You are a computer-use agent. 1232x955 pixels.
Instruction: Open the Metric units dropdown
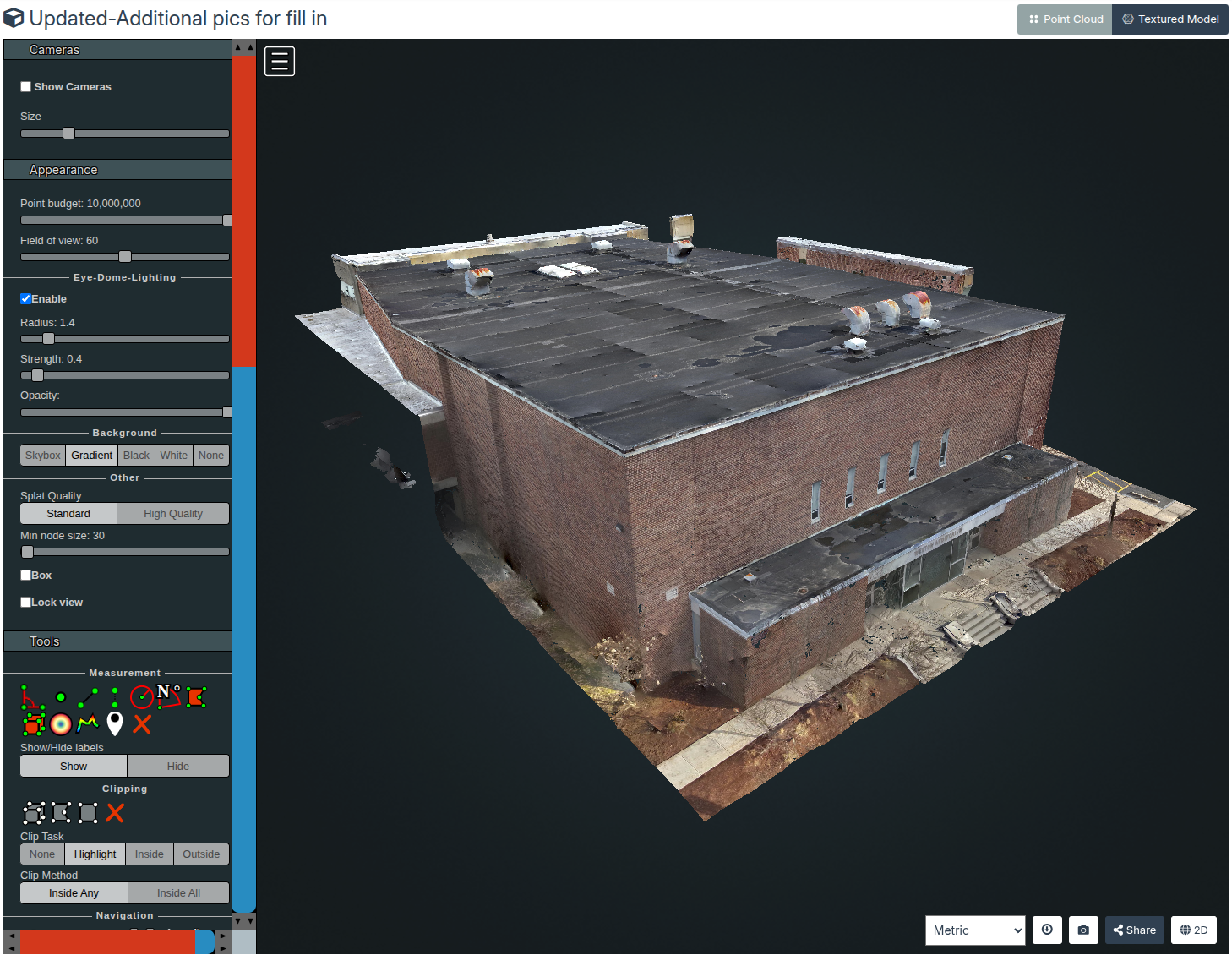[975, 930]
